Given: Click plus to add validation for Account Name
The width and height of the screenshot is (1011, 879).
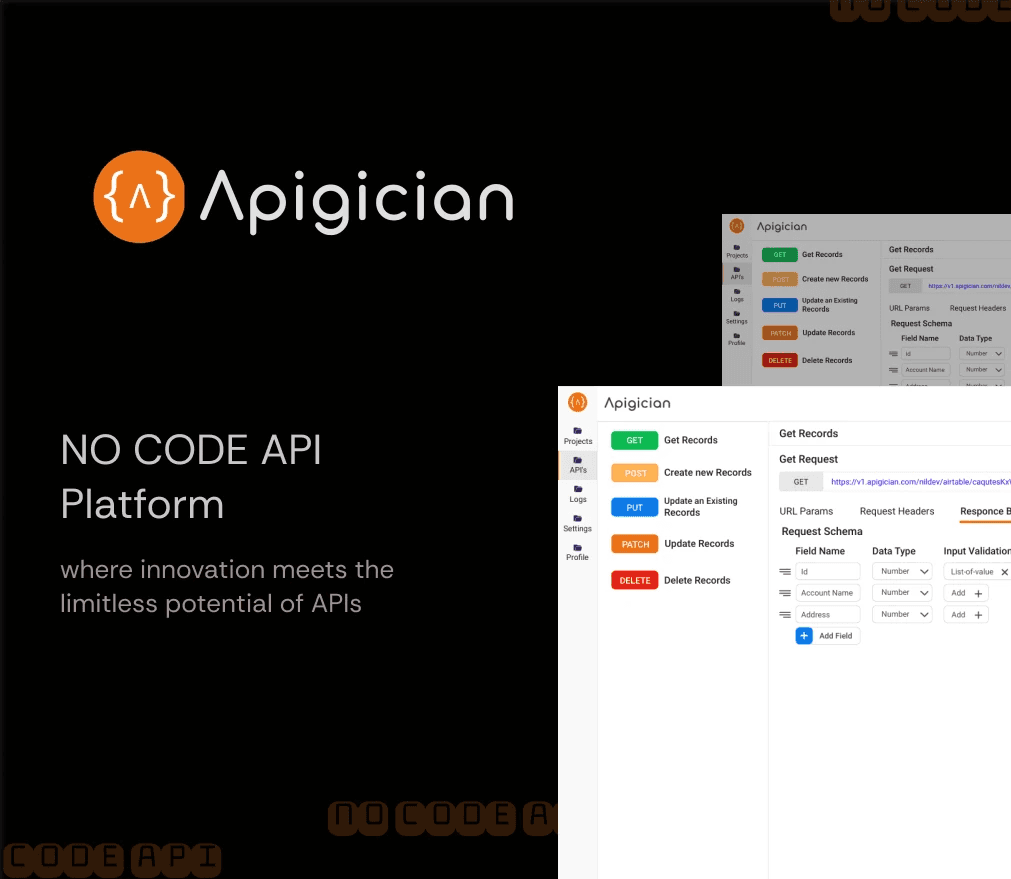Looking at the screenshot, I should coord(978,593).
